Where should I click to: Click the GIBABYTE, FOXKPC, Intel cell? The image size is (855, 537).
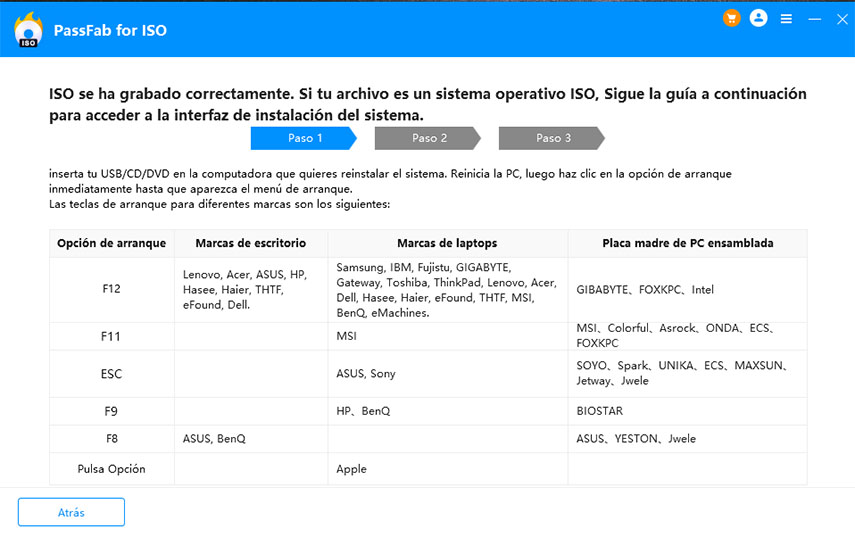coord(688,289)
